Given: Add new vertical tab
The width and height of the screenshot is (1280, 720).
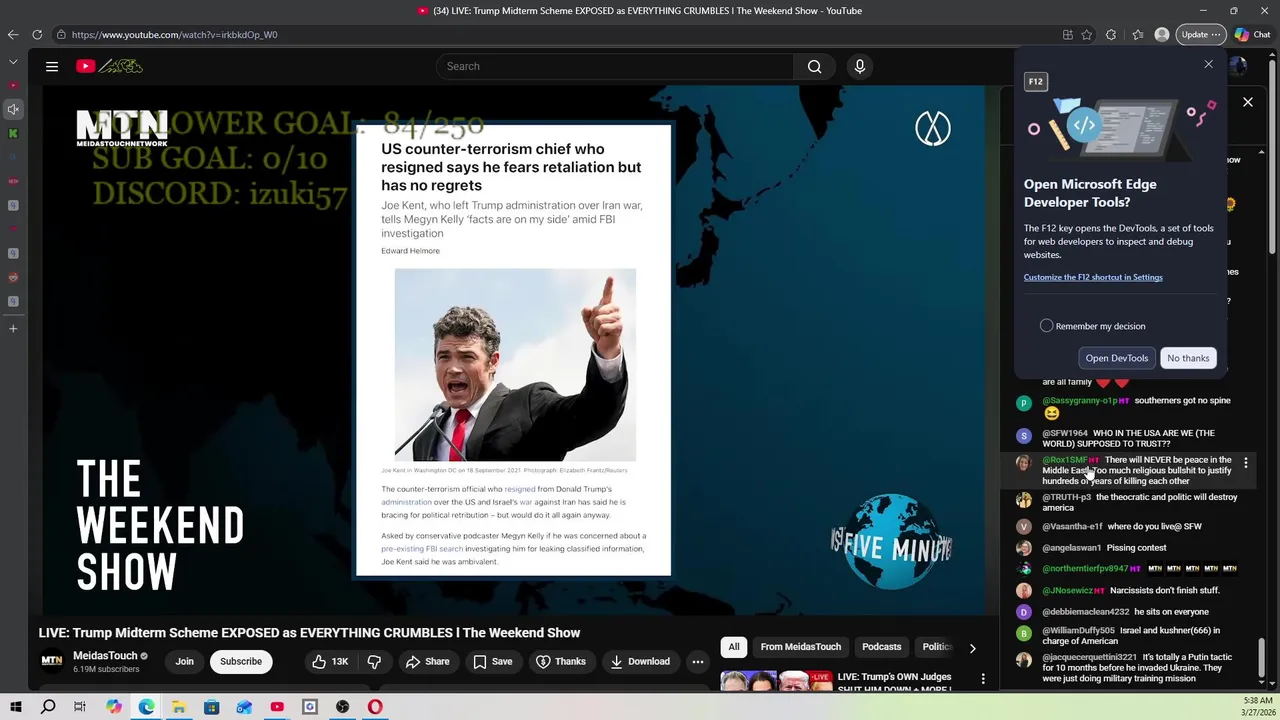Looking at the screenshot, I should point(13,328).
